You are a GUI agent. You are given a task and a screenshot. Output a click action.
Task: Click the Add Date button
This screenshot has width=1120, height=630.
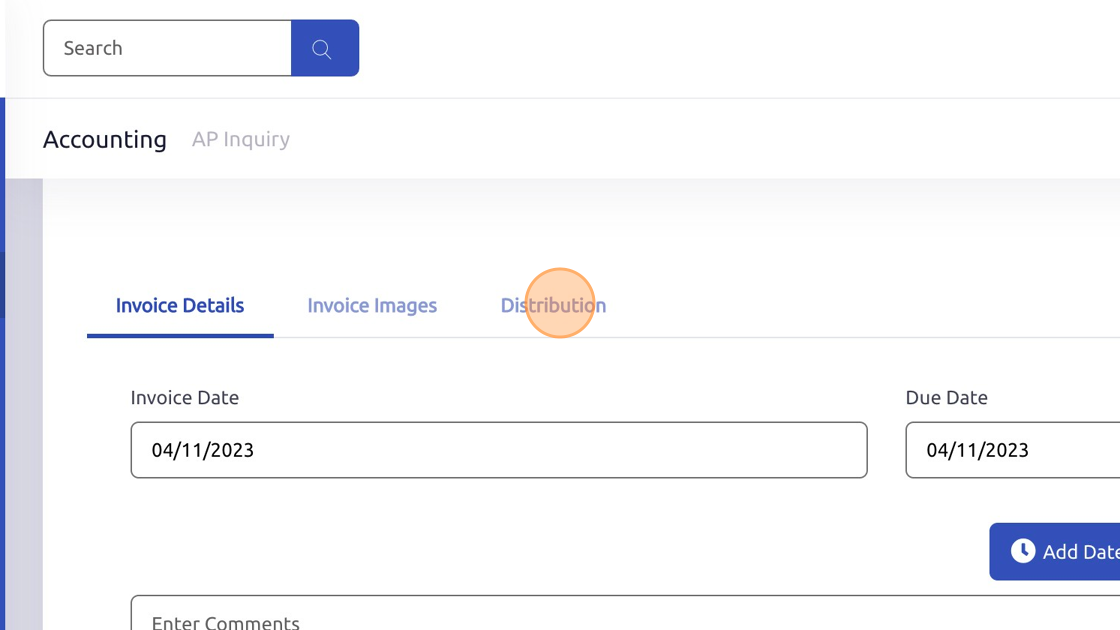coord(1055,551)
